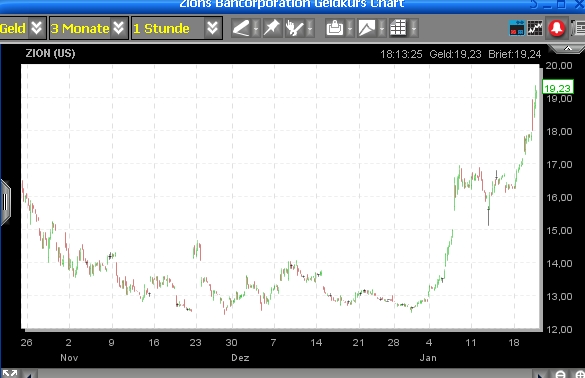Expand the arrow next to pencil tool
This screenshot has height=378, width=585.
point(256,28)
